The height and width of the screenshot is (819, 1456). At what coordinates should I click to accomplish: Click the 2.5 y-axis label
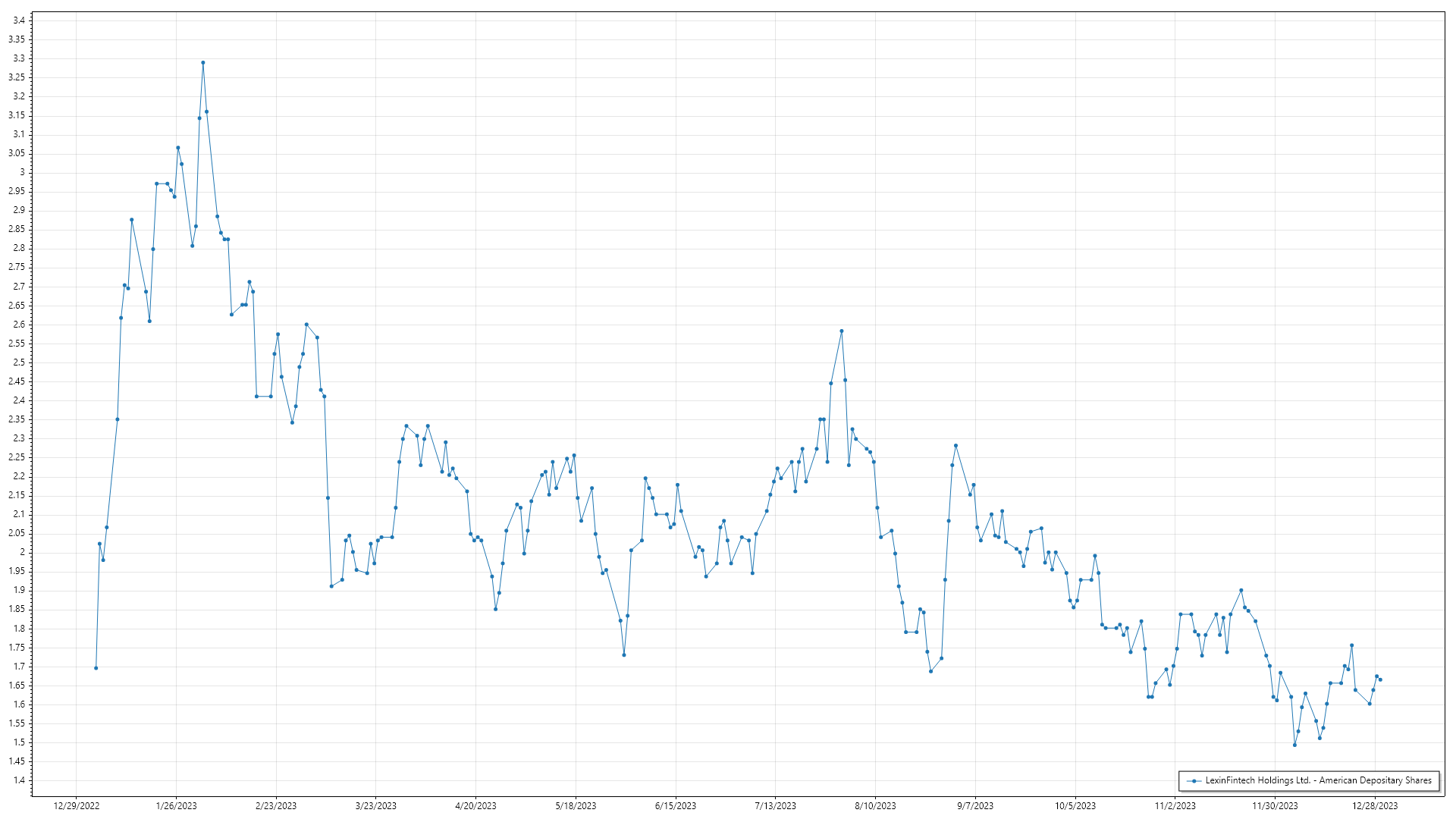coord(19,362)
